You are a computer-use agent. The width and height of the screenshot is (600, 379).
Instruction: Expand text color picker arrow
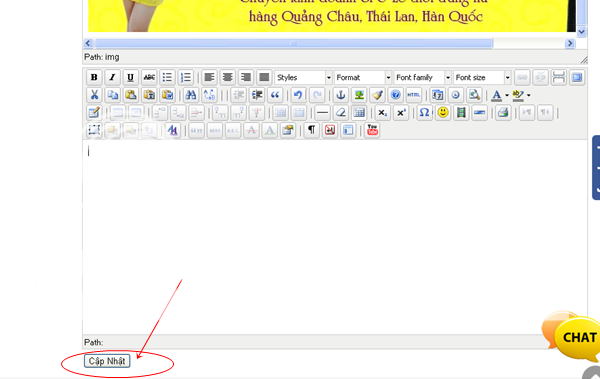pyautogui.click(x=507, y=95)
